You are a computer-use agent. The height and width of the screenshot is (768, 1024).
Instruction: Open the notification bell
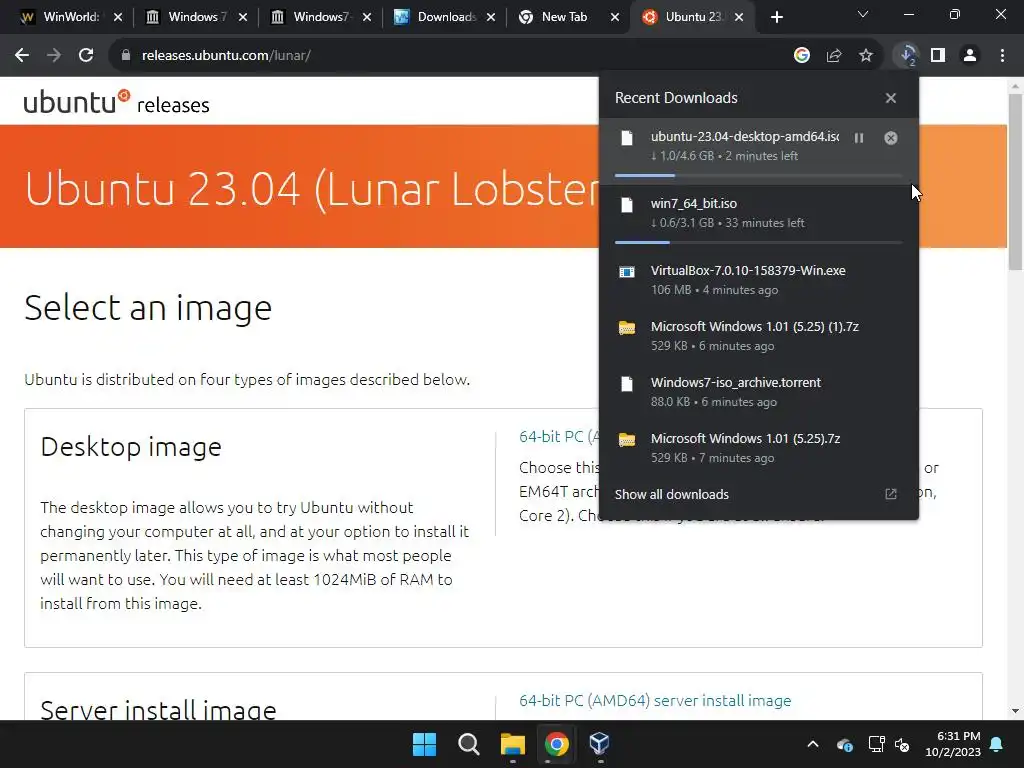[x=997, y=744]
